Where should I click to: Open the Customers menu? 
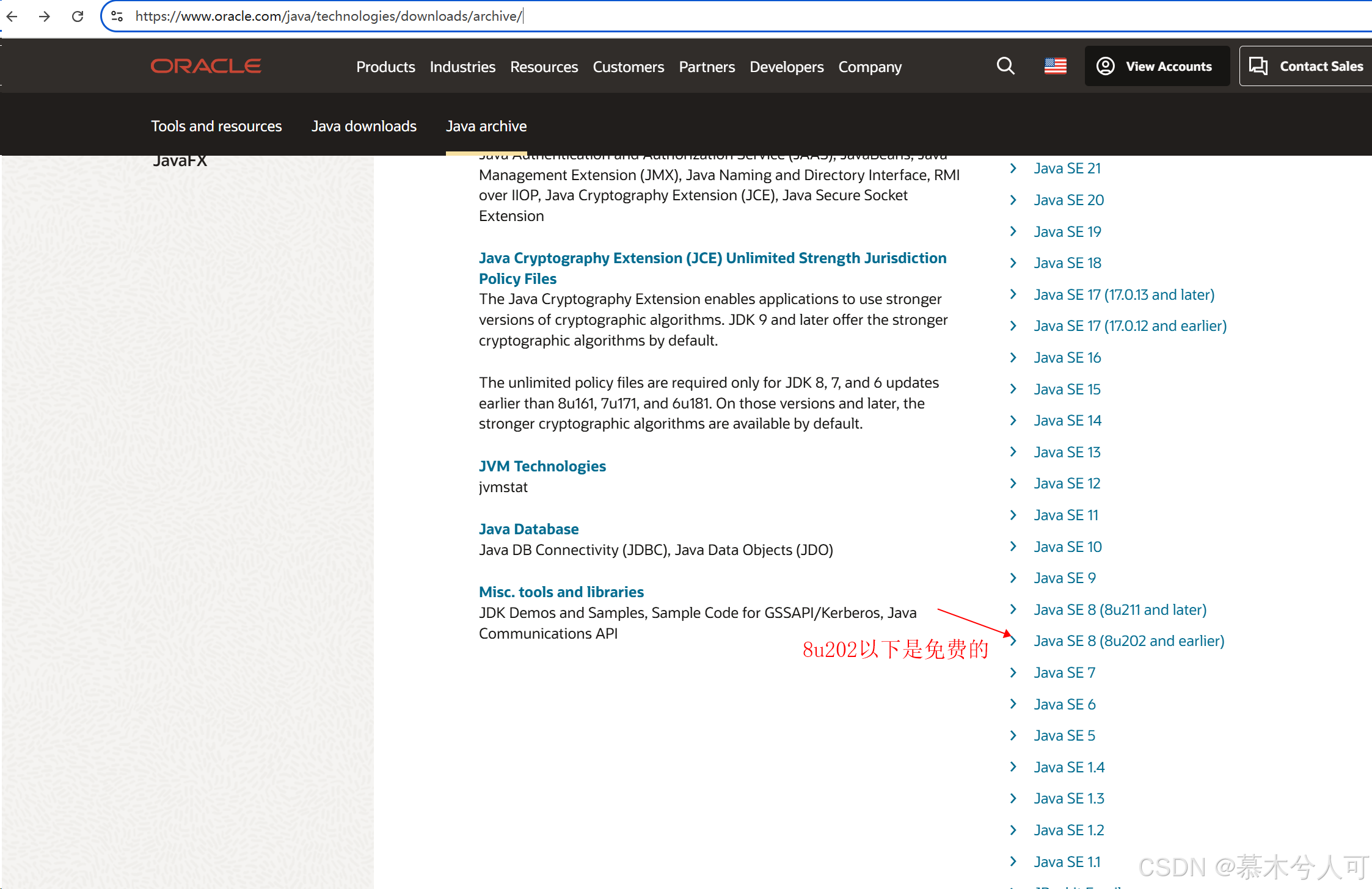pos(628,67)
